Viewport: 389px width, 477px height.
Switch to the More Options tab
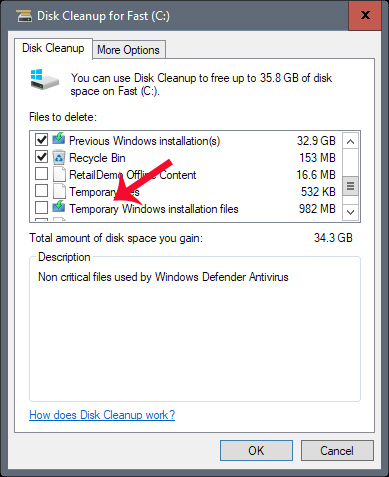128,50
